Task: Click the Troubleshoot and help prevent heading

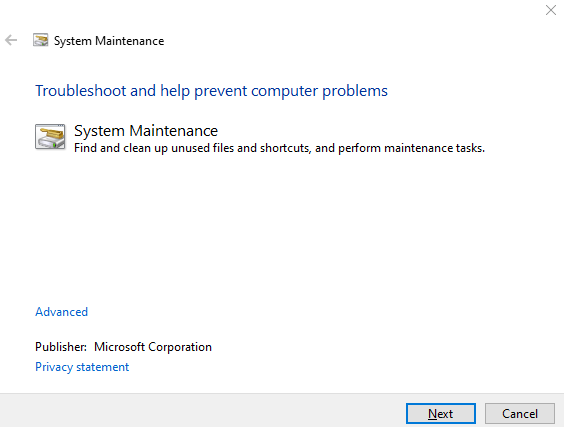Action: (x=212, y=91)
